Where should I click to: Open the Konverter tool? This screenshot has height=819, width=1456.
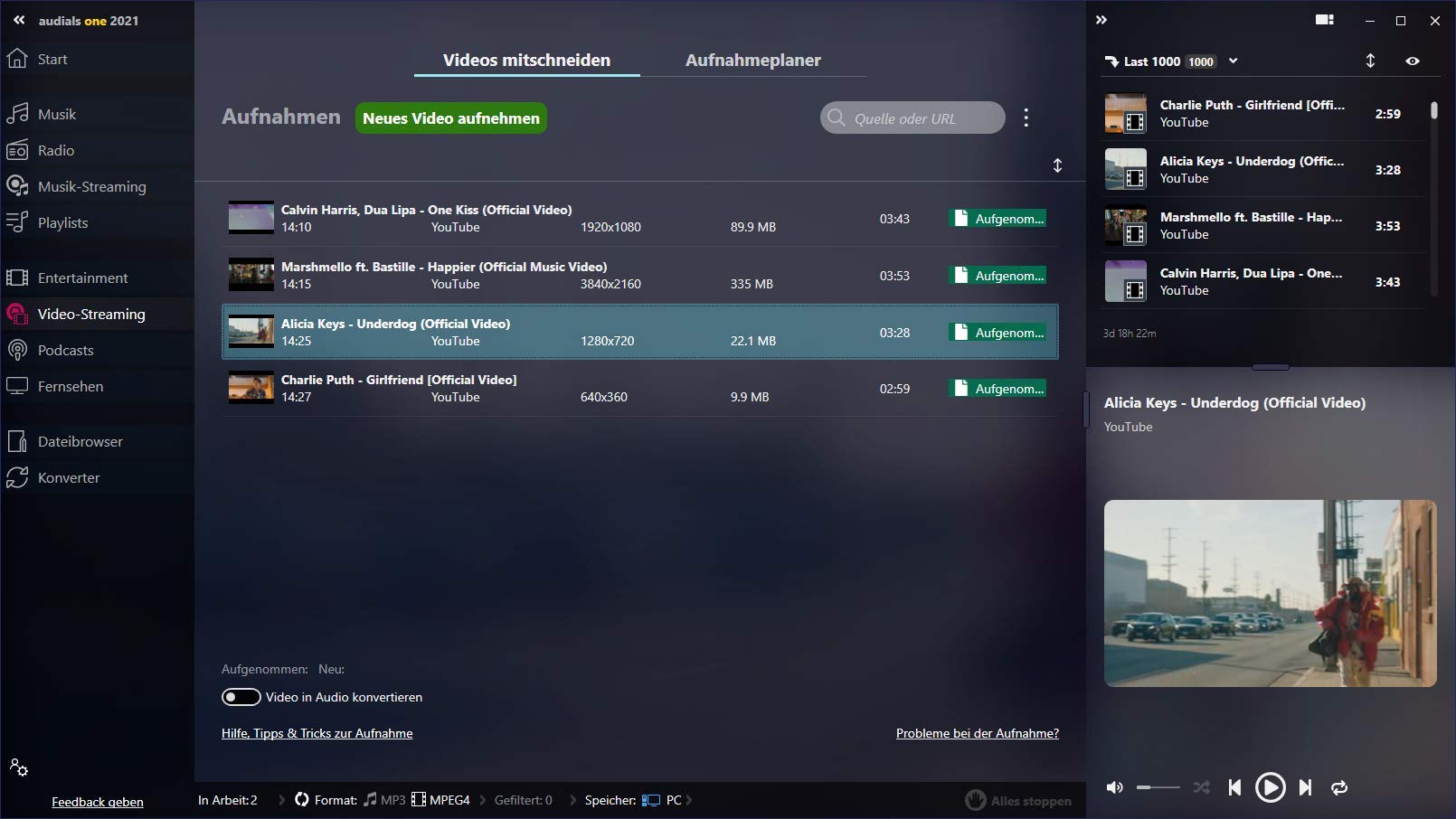[x=68, y=477]
